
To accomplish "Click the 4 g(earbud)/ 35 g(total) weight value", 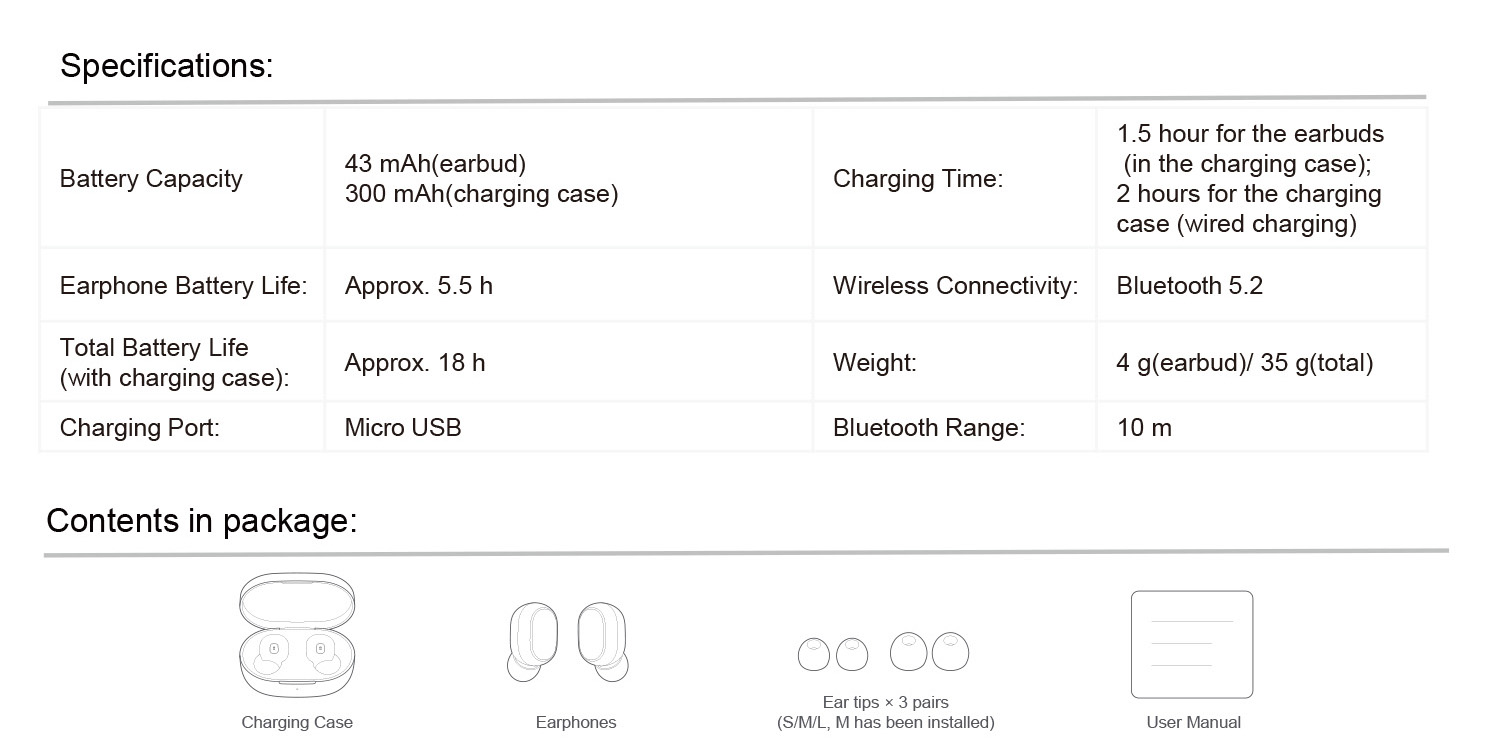I will click(x=1244, y=363).
